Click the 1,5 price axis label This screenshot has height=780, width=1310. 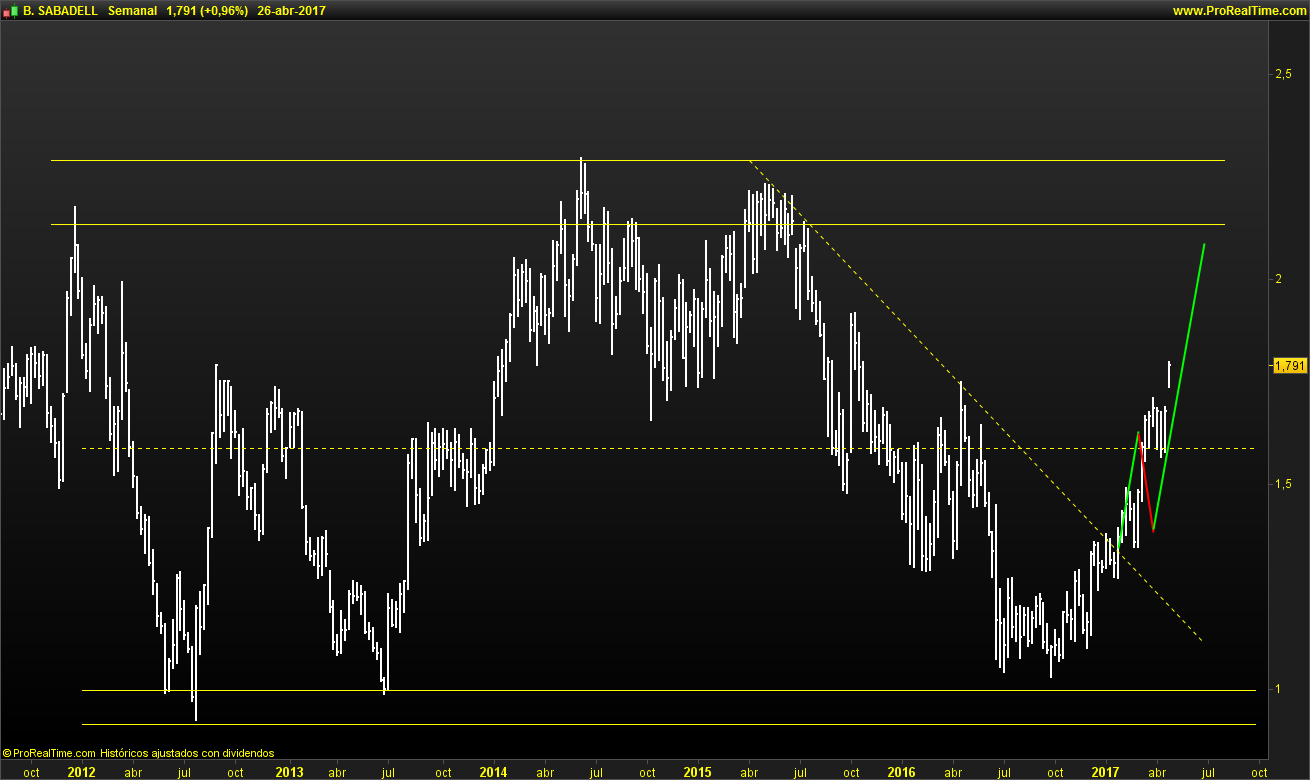[x=1283, y=484]
